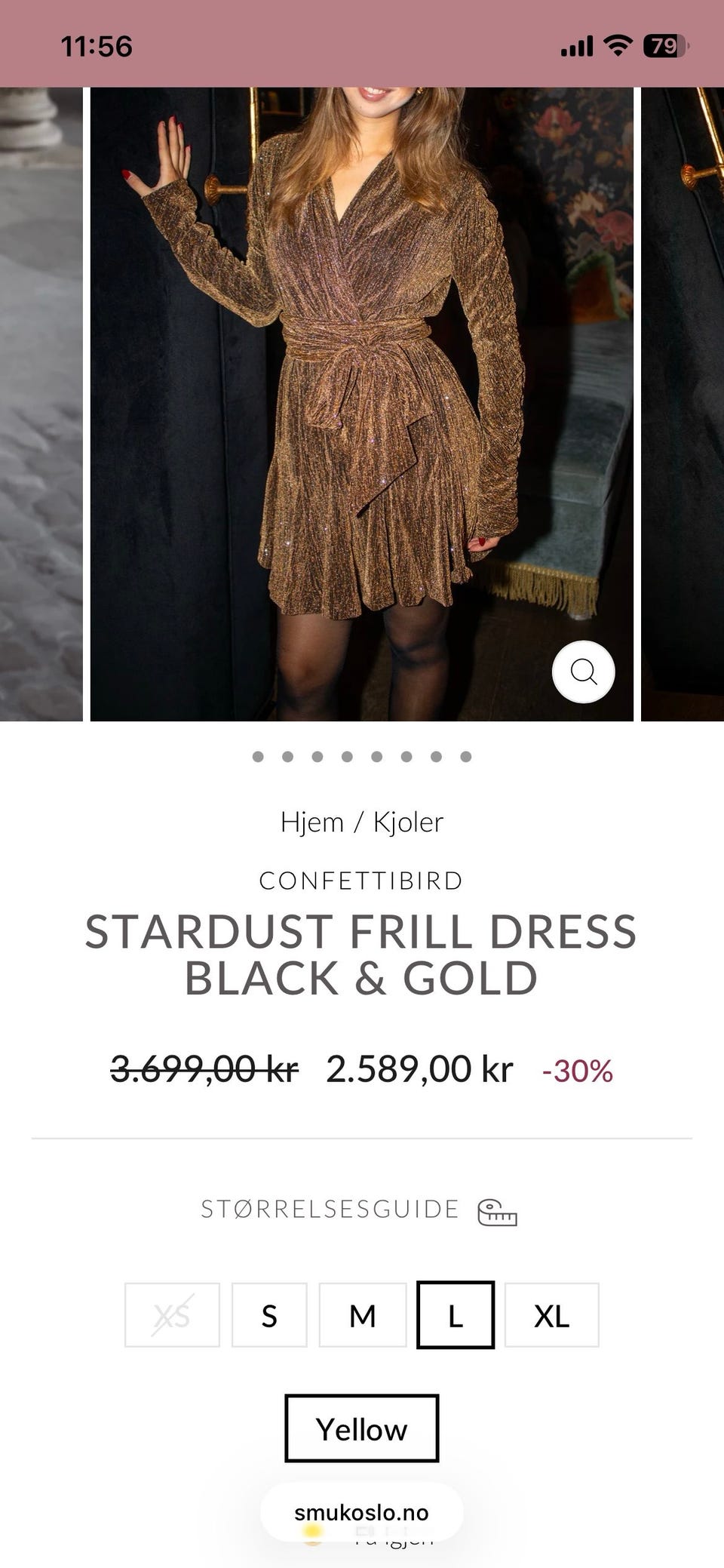Tap the crossed-out XS size option
Image resolution: width=724 pixels, height=1568 pixels.
[x=172, y=1315]
